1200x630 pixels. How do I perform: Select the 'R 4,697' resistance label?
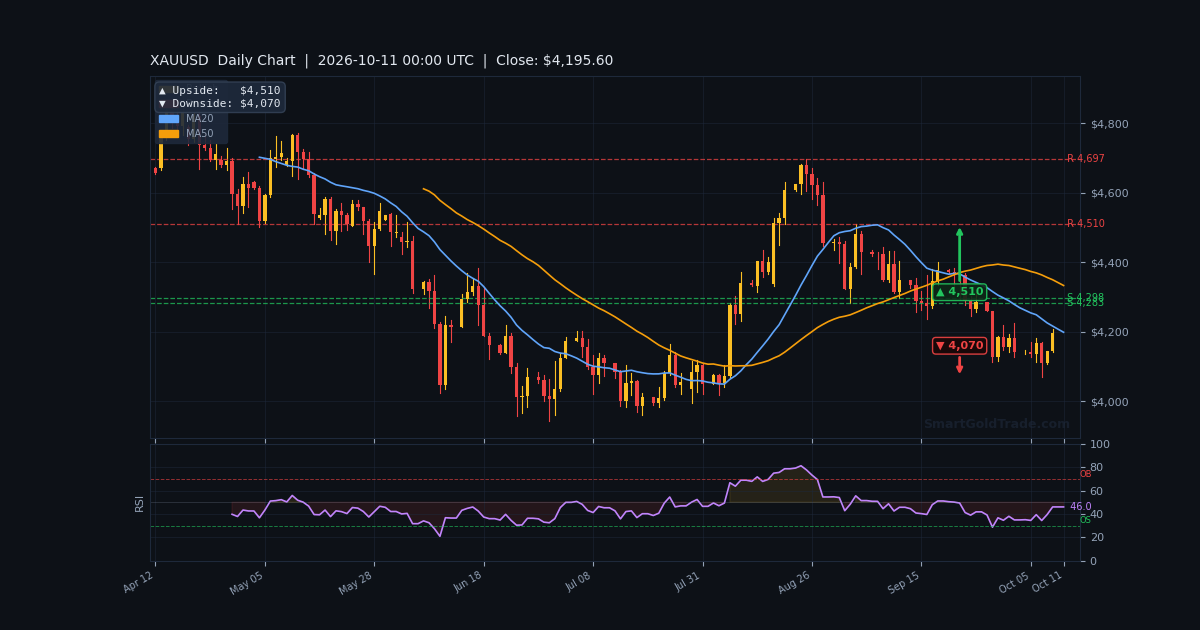[1085, 159]
